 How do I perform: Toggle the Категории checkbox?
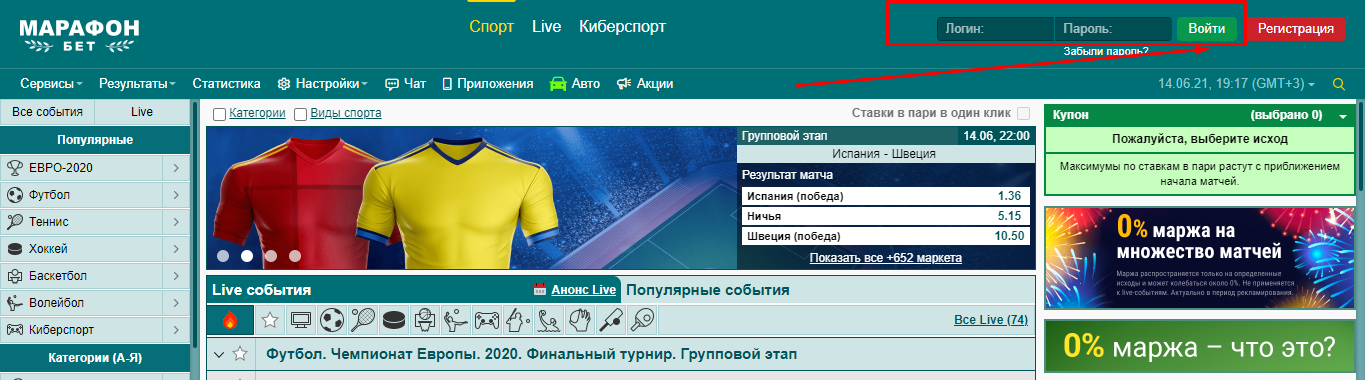tap(219, 114)
